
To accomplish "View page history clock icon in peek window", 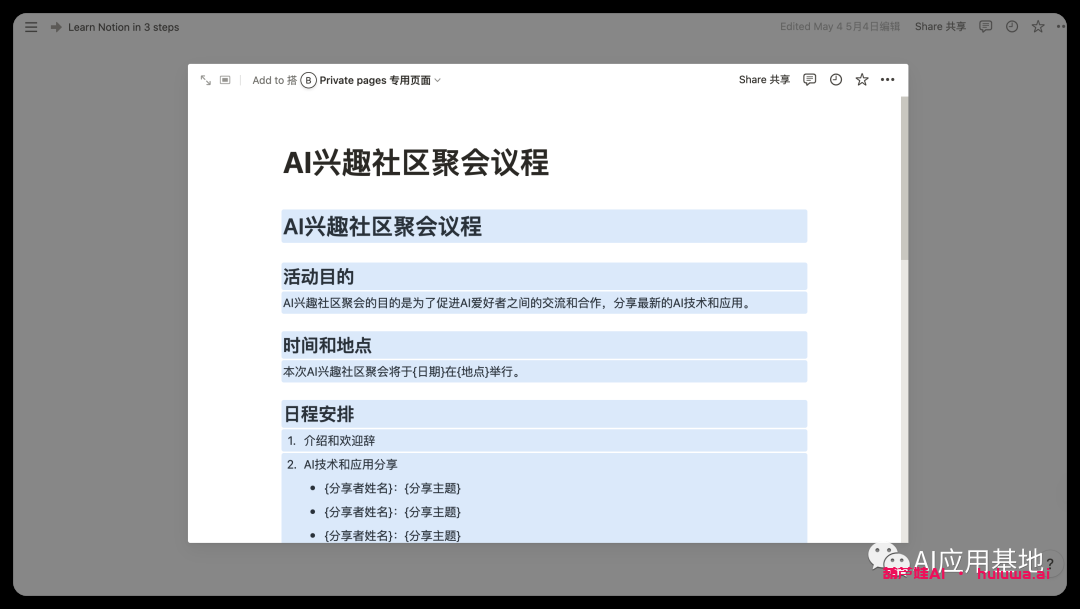I will pyautogui.click(x=836, y=80).
